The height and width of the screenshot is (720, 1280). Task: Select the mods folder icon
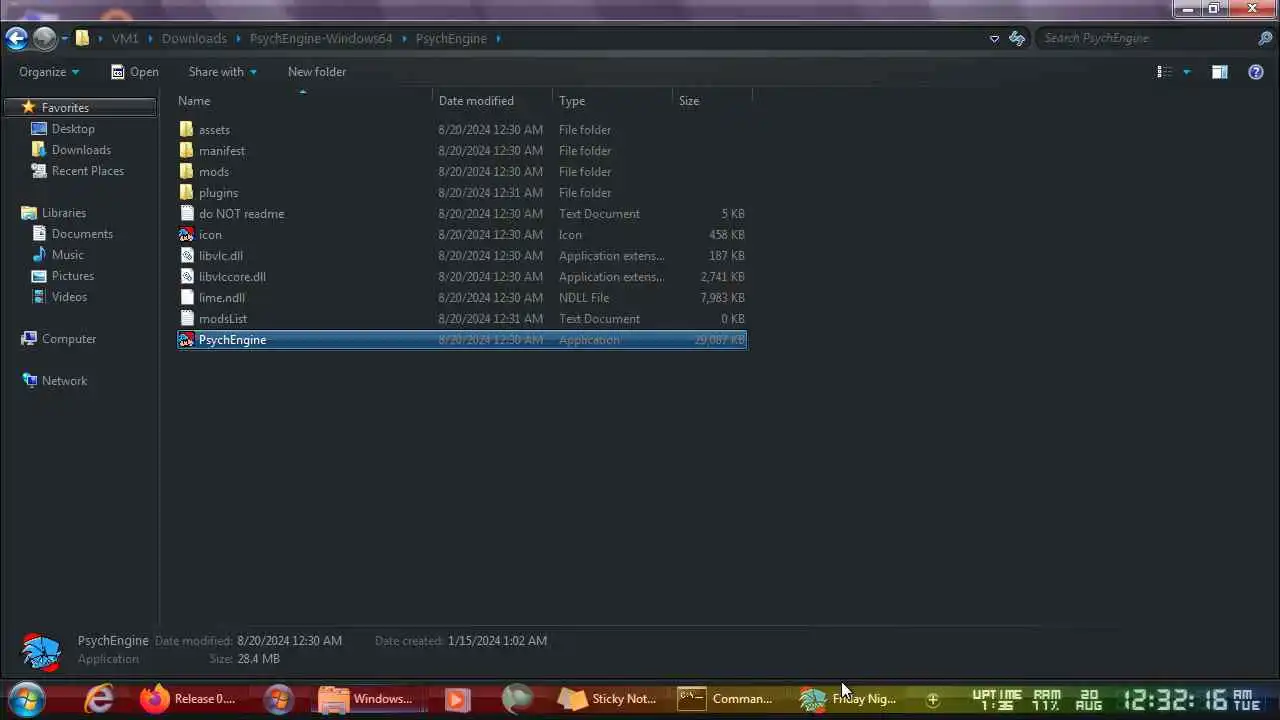pyautogui.click(x=186, y=172)
